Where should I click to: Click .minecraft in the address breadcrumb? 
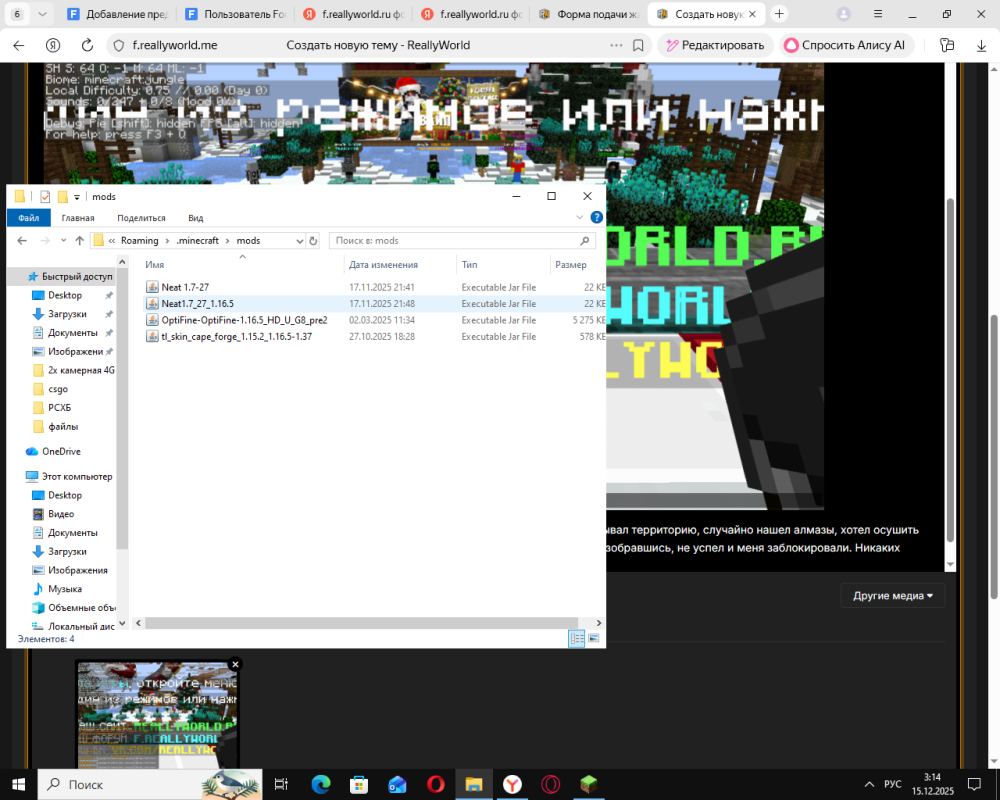point(197,241)
